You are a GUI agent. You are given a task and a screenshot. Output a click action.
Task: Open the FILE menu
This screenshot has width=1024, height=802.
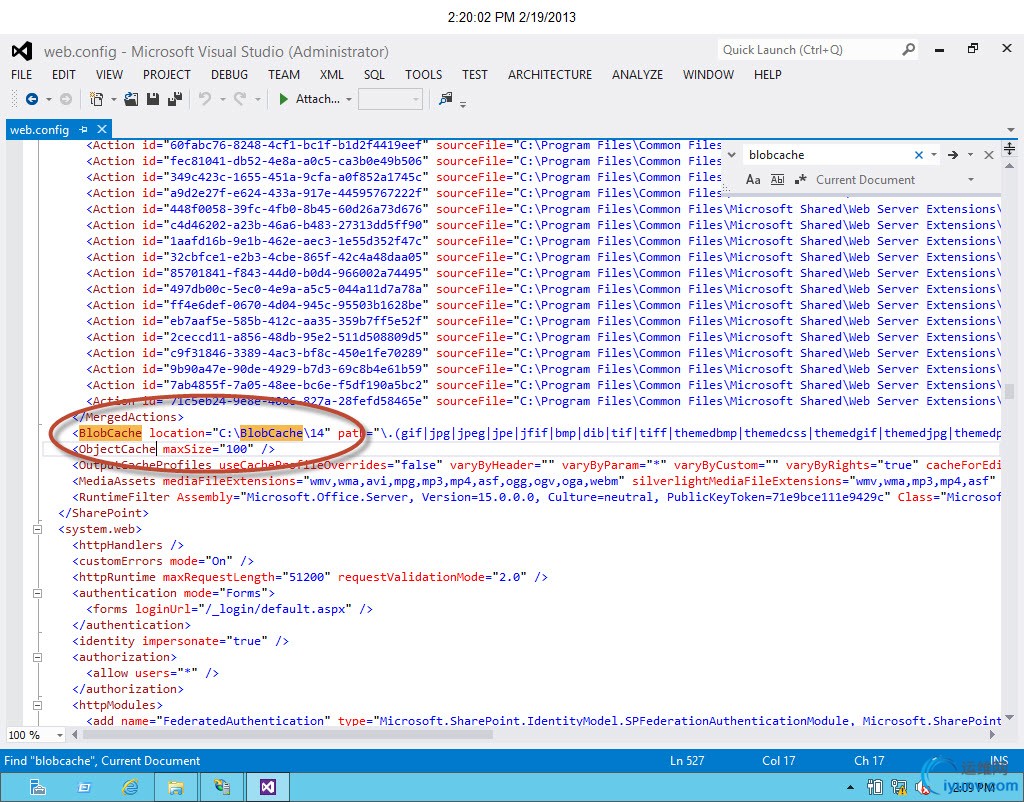22,74
